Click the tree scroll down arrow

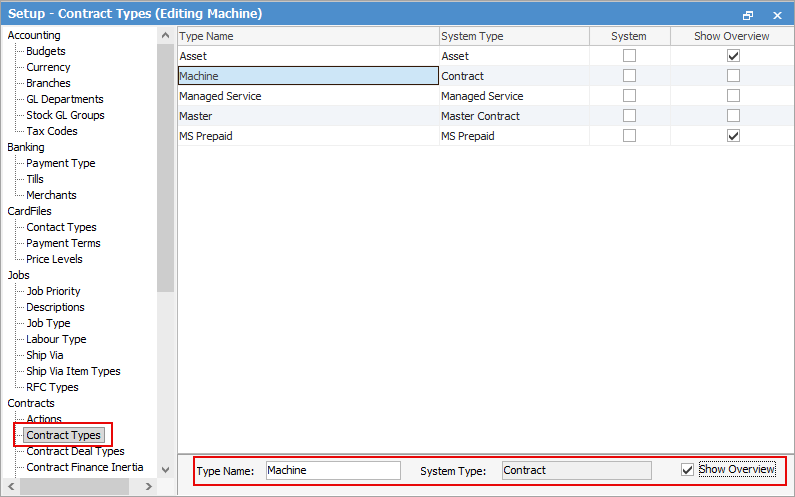165,470
